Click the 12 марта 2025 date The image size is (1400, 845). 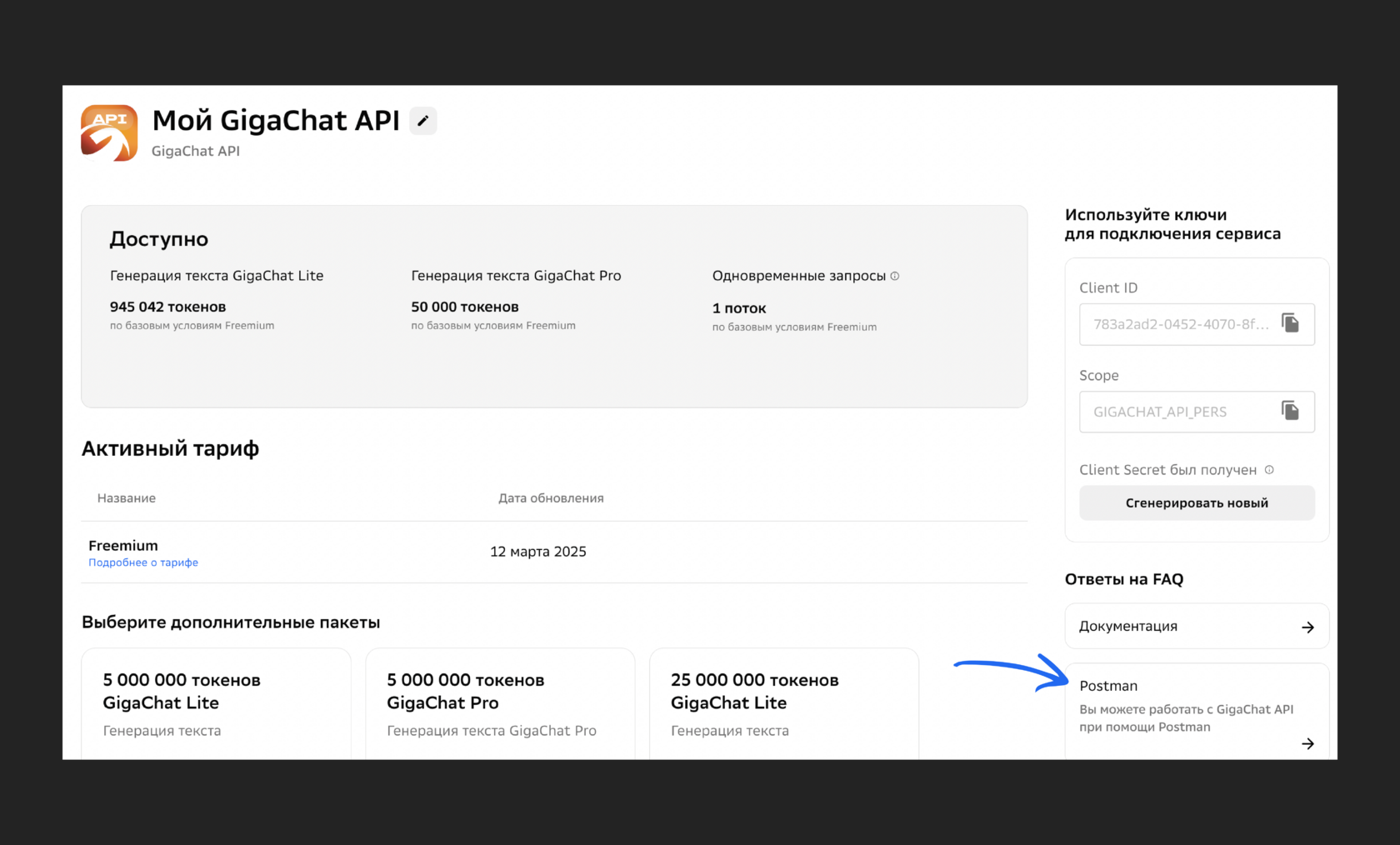(538, 552)
